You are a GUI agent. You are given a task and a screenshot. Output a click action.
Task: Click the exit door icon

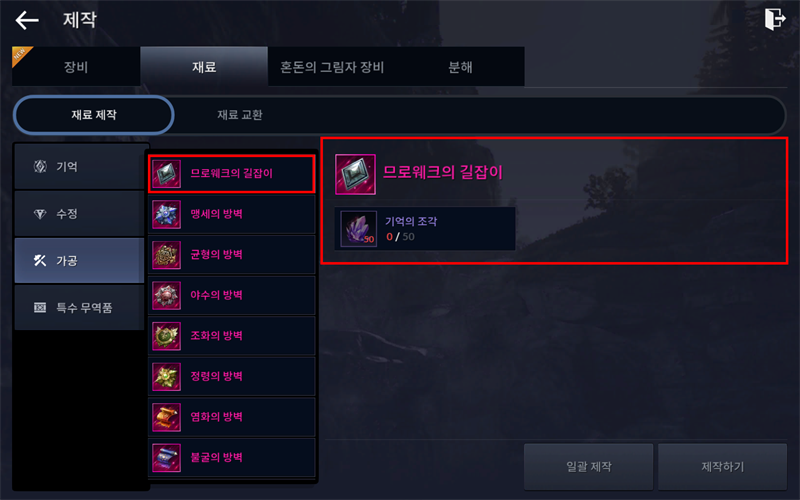(774, 19)
